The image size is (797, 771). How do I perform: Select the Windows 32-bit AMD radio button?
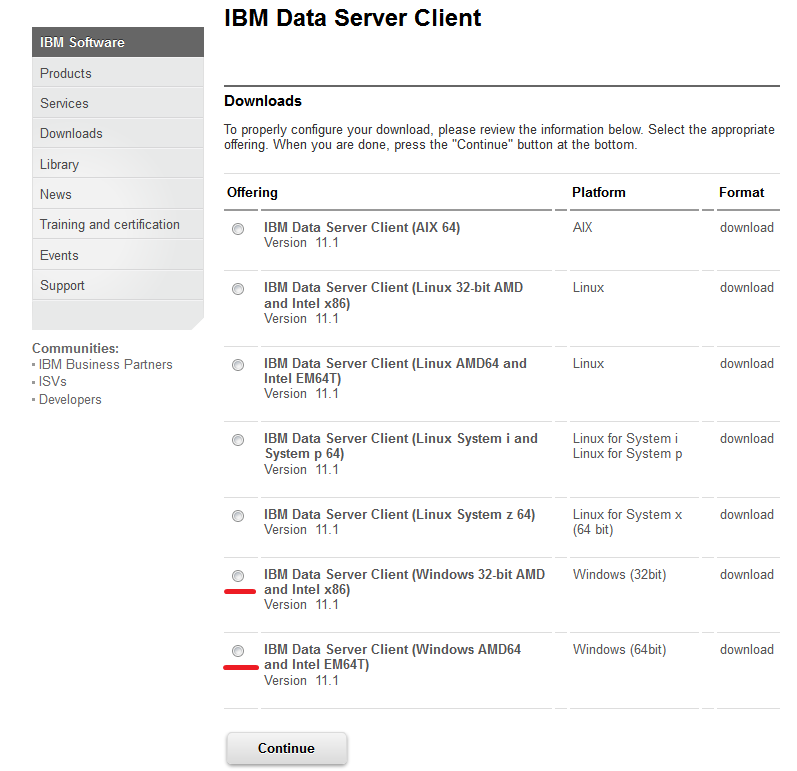[238, 576]
